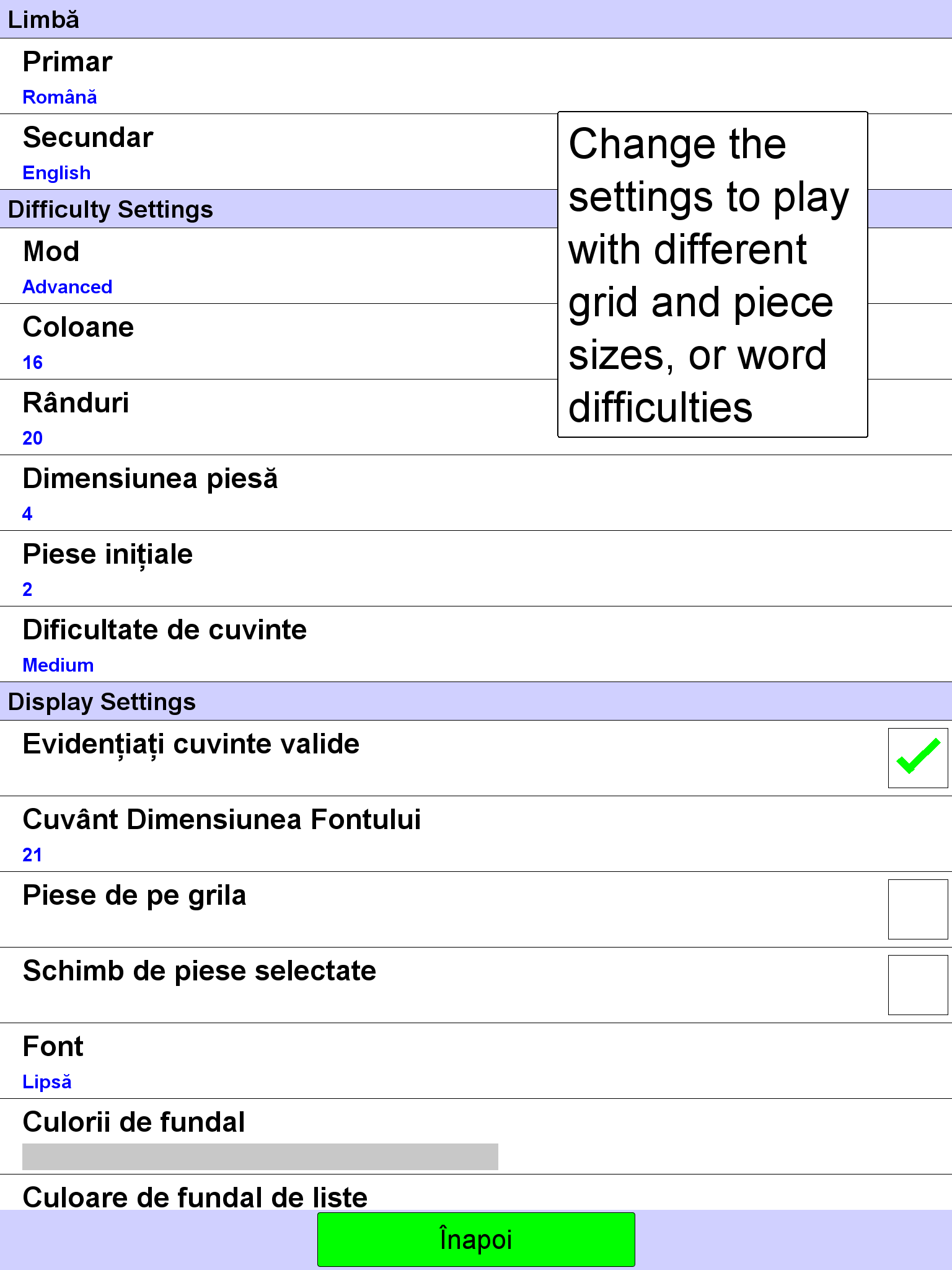The width and height of the screenshot is (952, 1270).
Task: Choose a Font currently Lipsă
Action: point(476,1061)
